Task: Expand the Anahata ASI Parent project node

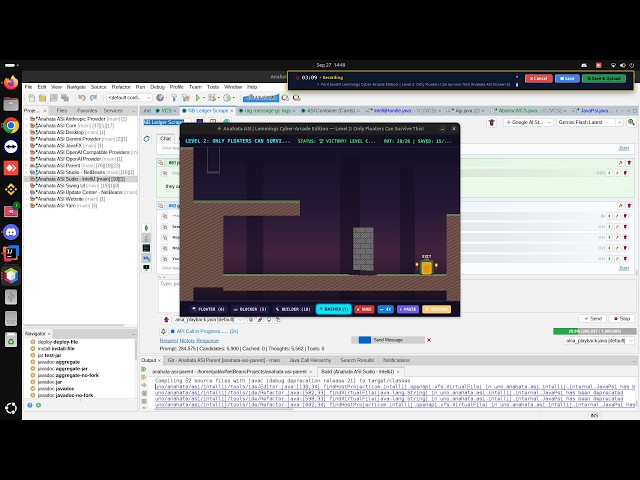Action: [x=27, y=166]
